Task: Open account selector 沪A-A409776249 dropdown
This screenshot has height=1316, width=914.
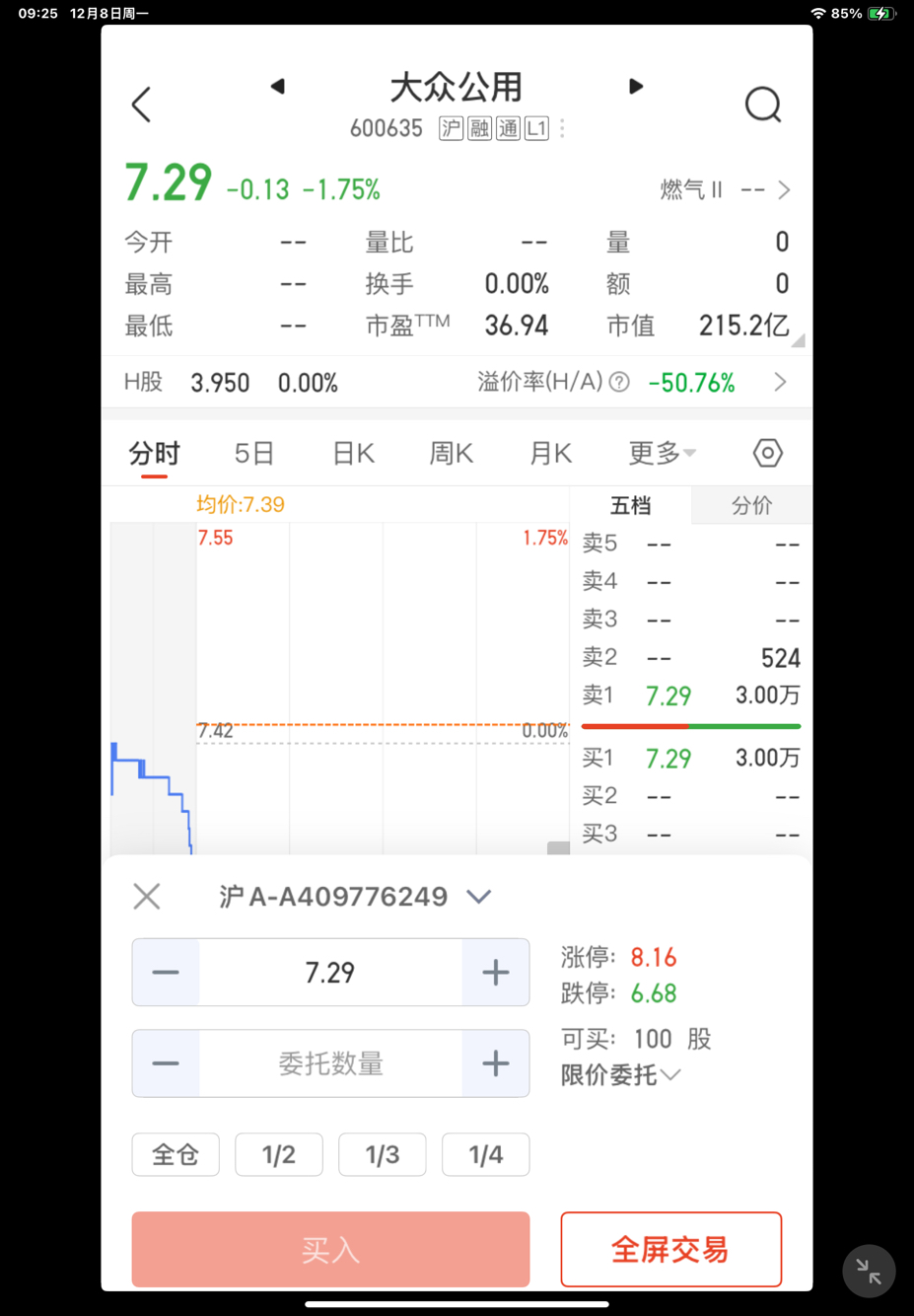Action: (x=355, y=896)
